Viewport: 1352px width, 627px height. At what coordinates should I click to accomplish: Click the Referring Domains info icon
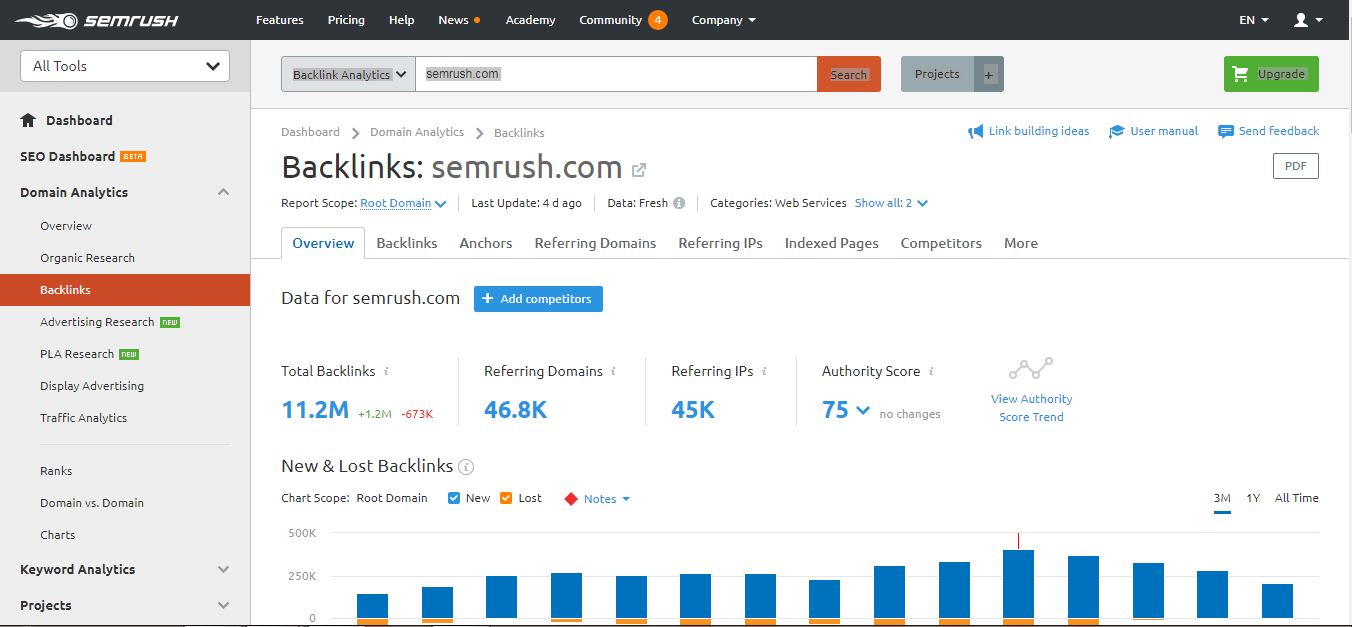click(x=614, y=371)
